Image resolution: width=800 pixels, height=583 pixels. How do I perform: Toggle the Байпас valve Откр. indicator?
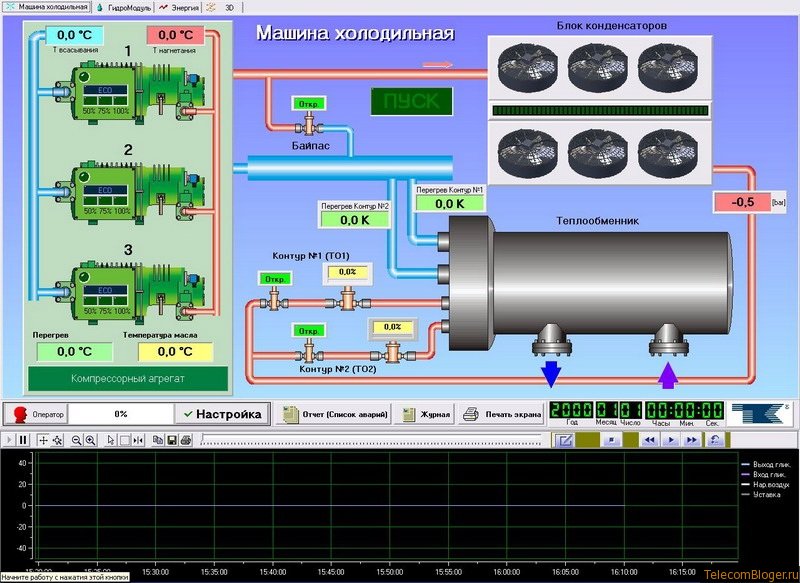tap(306, 104)
